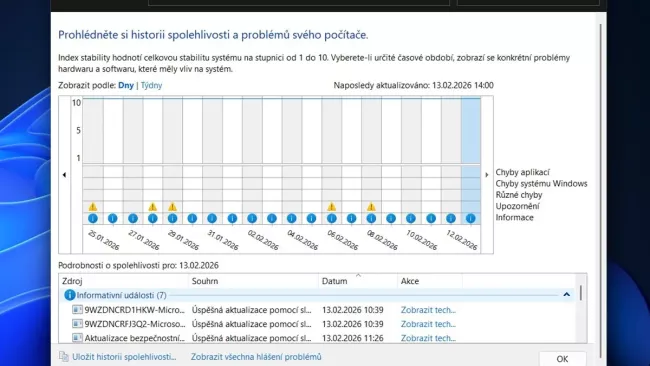Viewport: 650px width, 366px height.
Task: Sort details list by Souhrn column
Action: click(254, 281)
